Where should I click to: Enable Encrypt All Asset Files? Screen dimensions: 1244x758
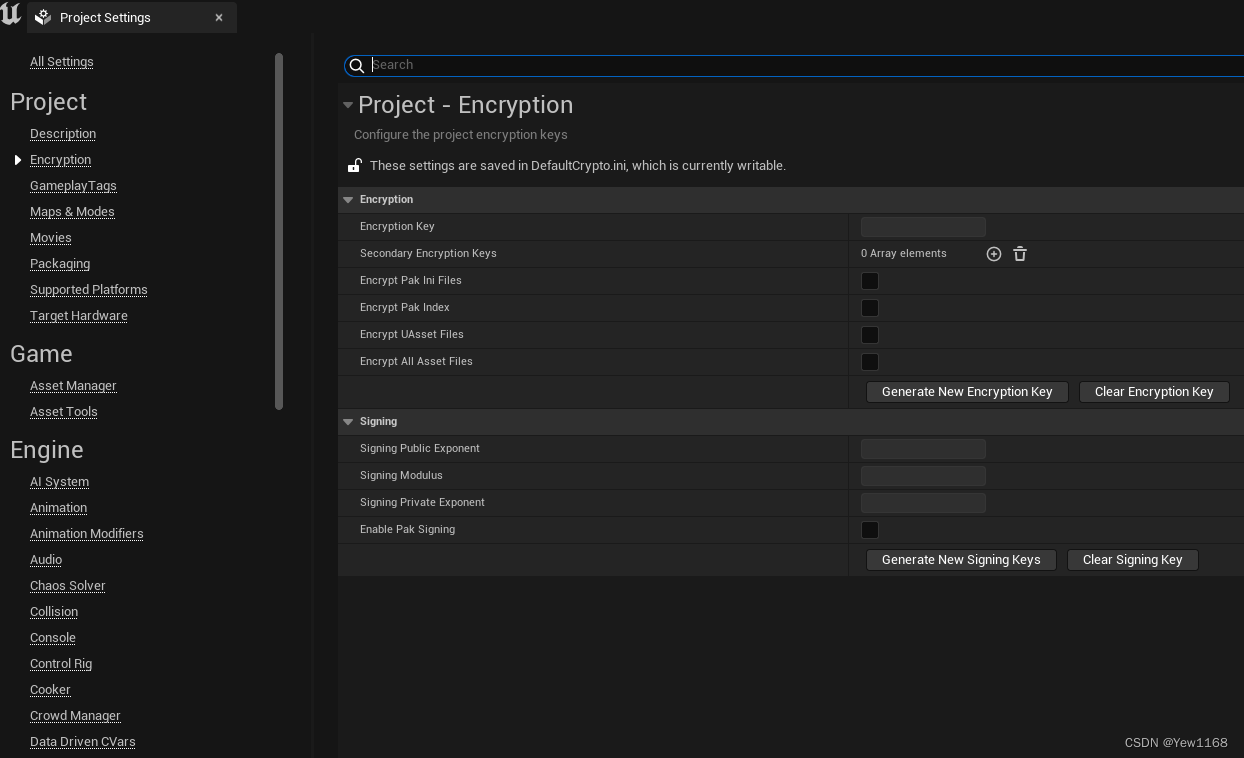click(x=870, y=362)
